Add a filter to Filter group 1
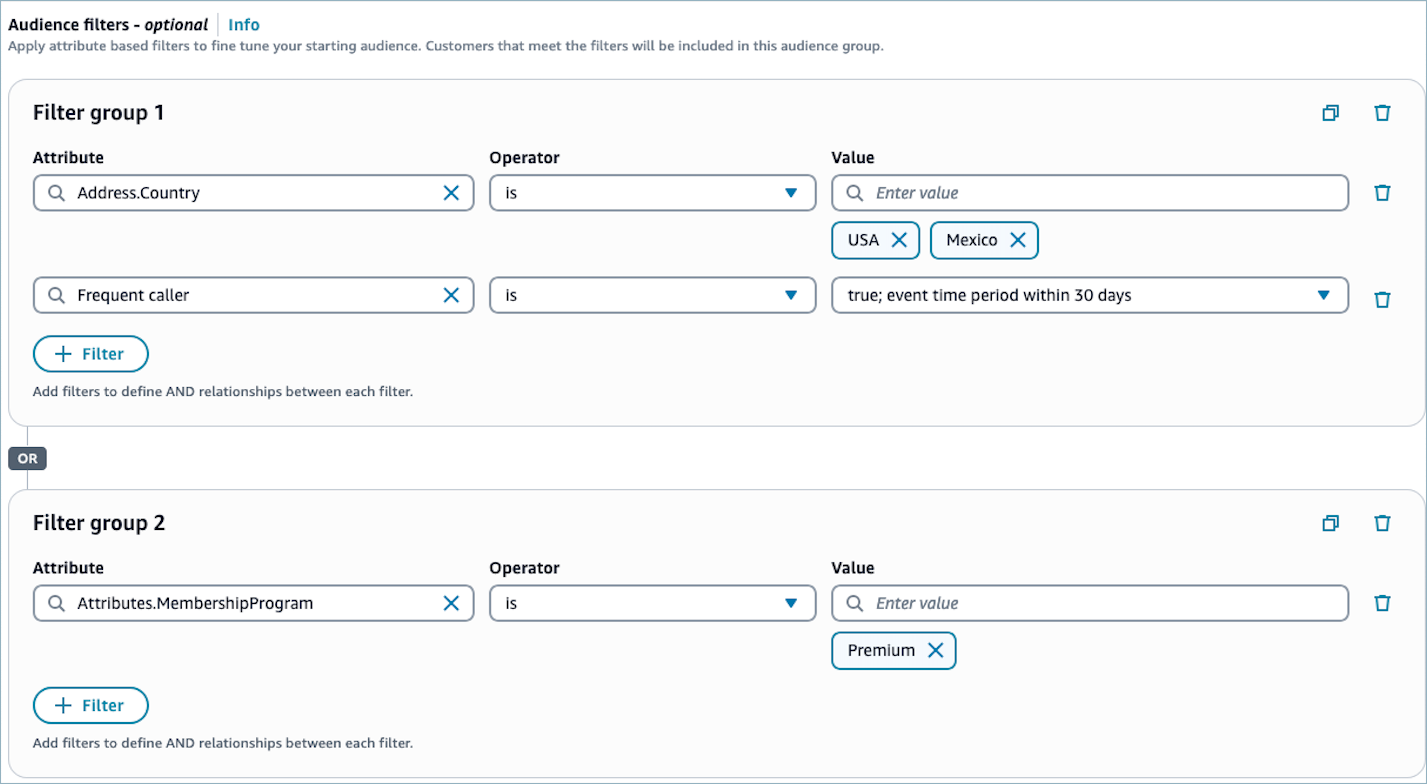The width and height of the screenshot is (1427, 784). pyautogui.click(x=91, y=354)
